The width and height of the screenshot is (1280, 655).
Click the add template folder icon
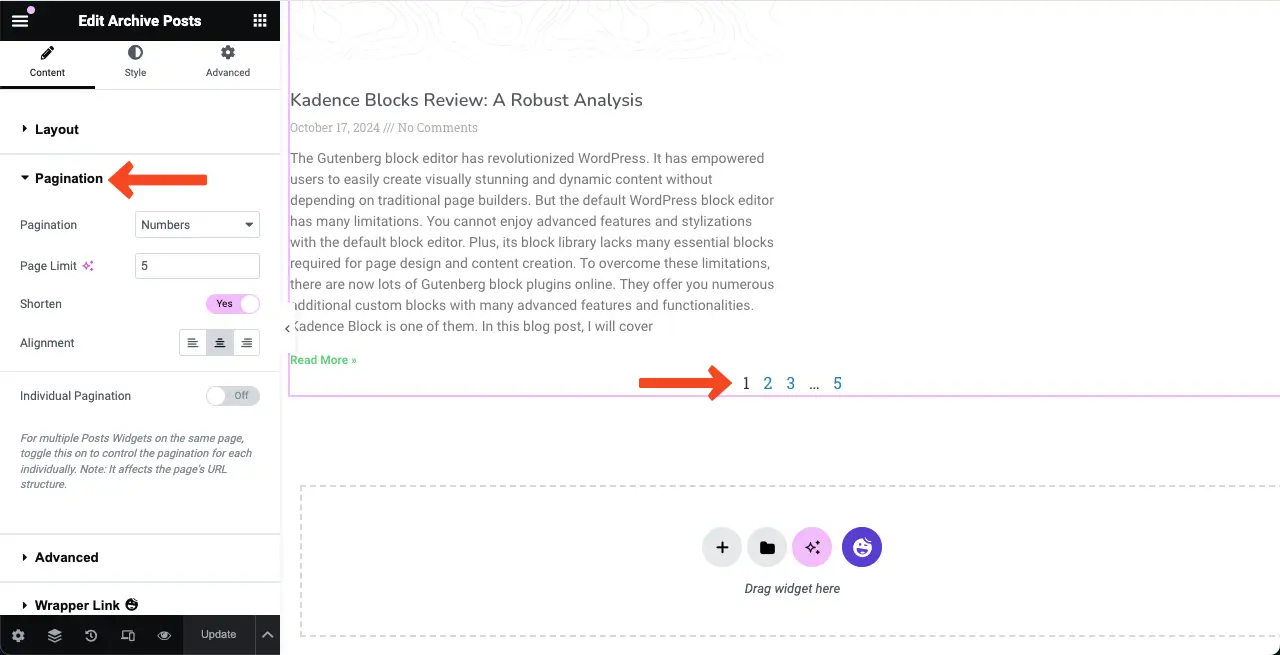(767, 547)
